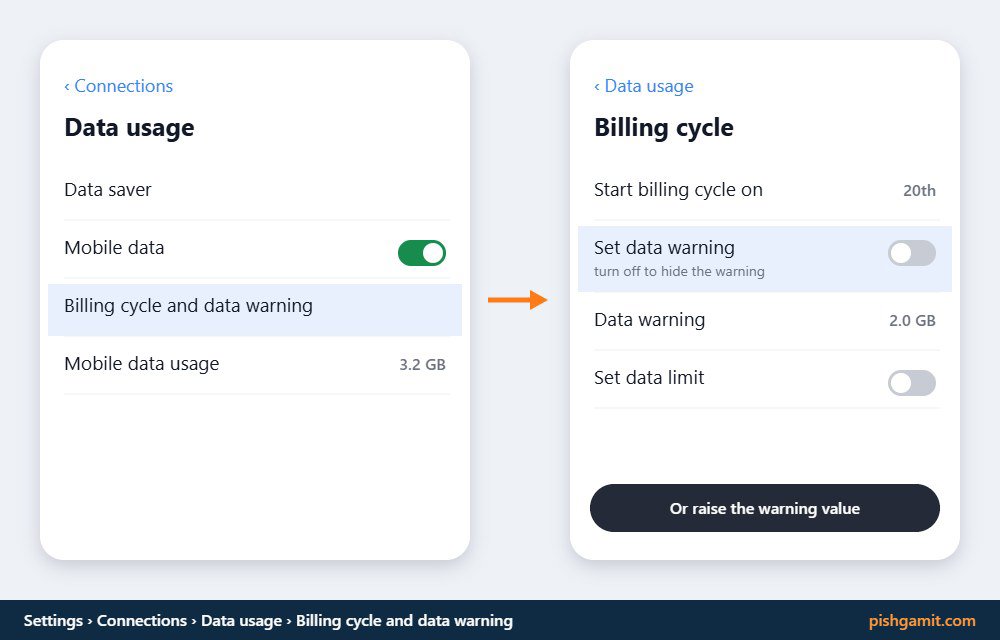Open the Data saver setting
This screenshot has height=640, width=1000.
pos(255,190)
